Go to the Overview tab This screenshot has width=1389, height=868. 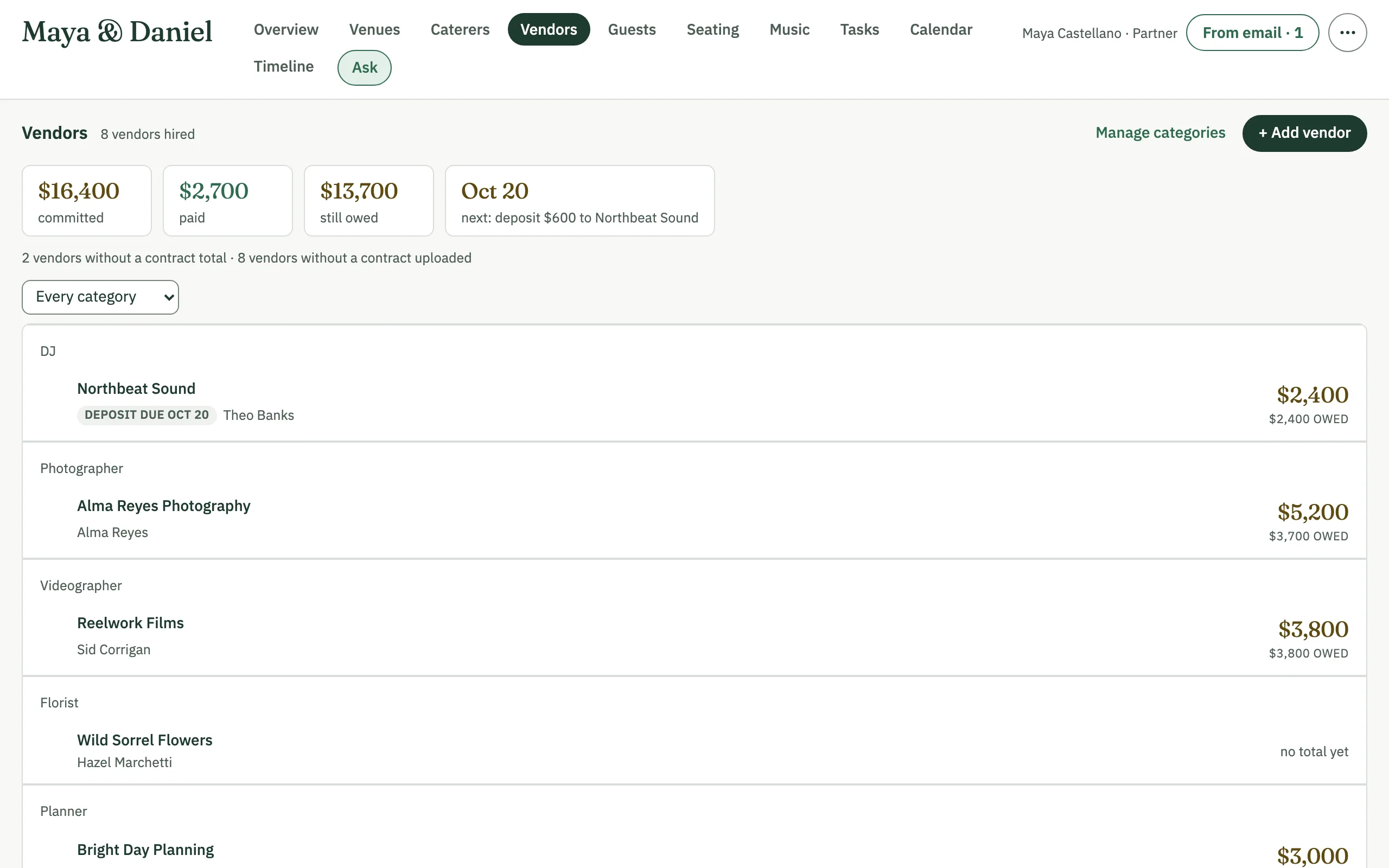[x=286, y=29]
